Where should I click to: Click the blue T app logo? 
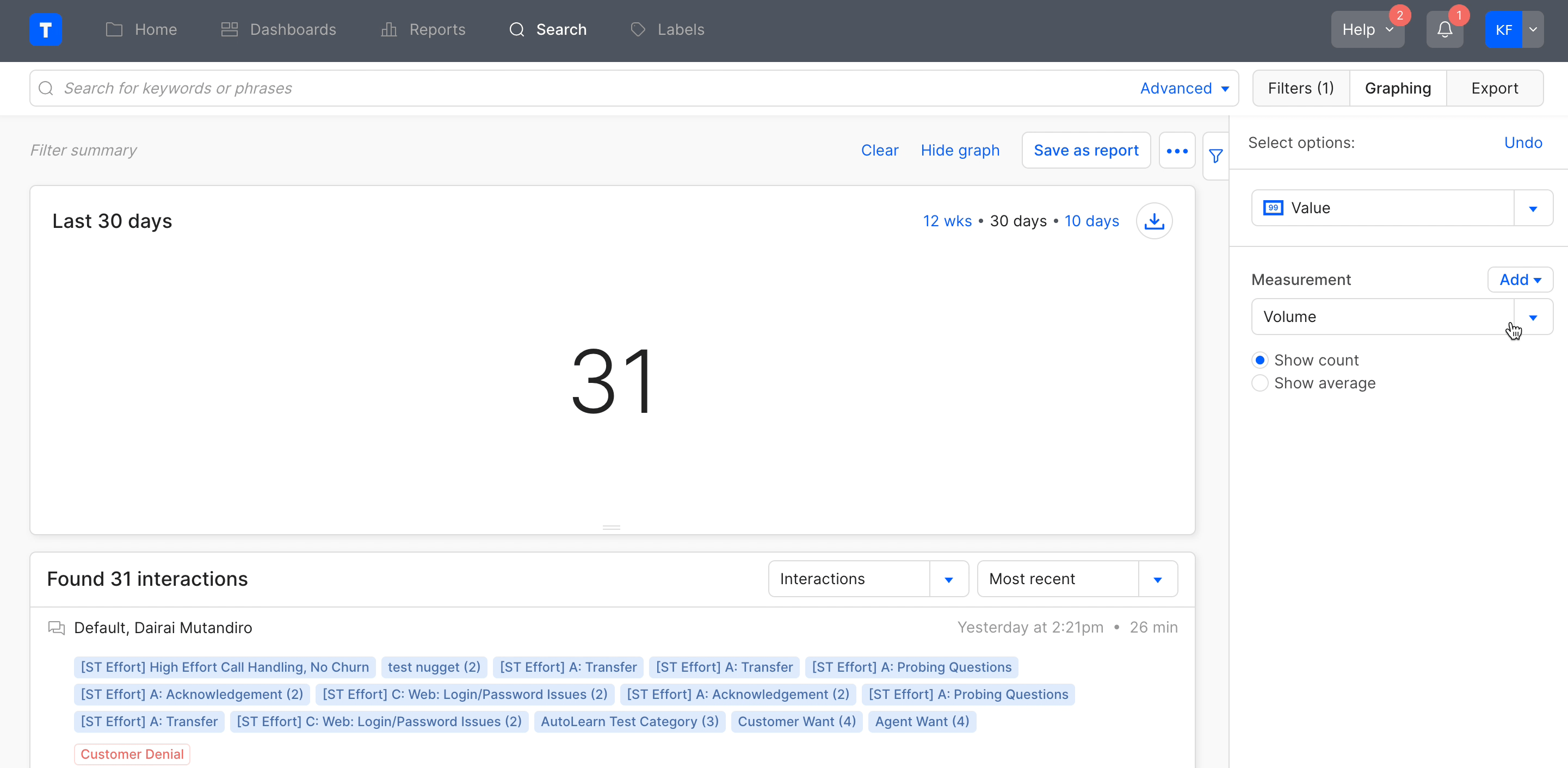pos(46,29)
